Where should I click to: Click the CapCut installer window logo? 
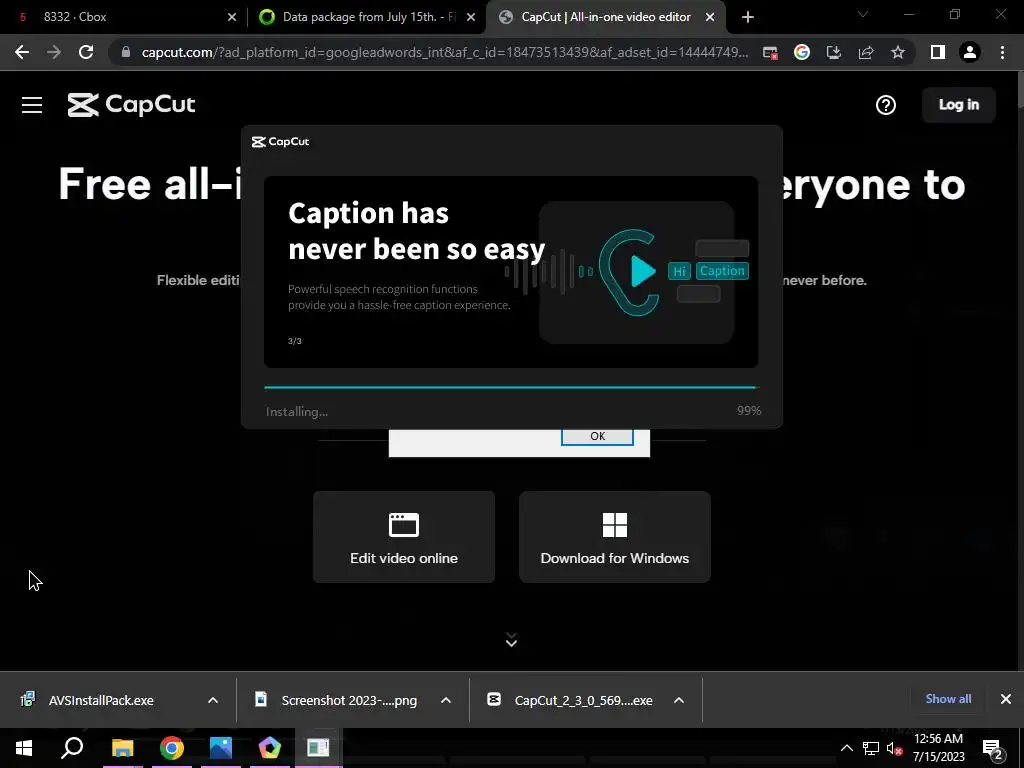click(281, 142)
